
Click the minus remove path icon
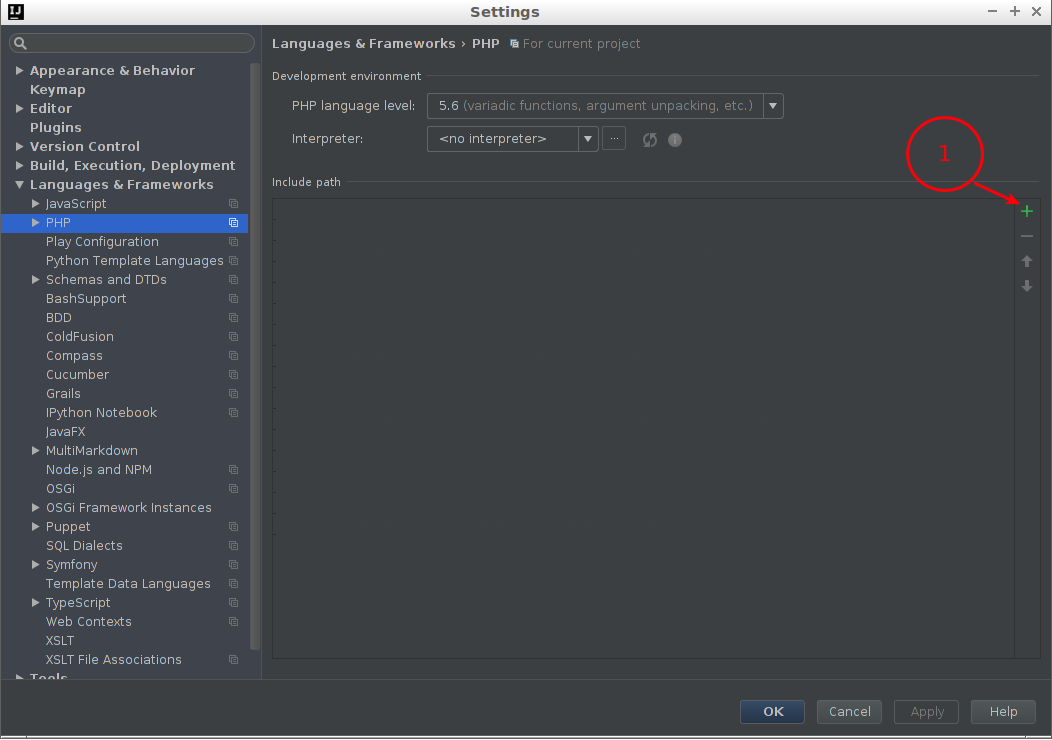point(1027,236)
